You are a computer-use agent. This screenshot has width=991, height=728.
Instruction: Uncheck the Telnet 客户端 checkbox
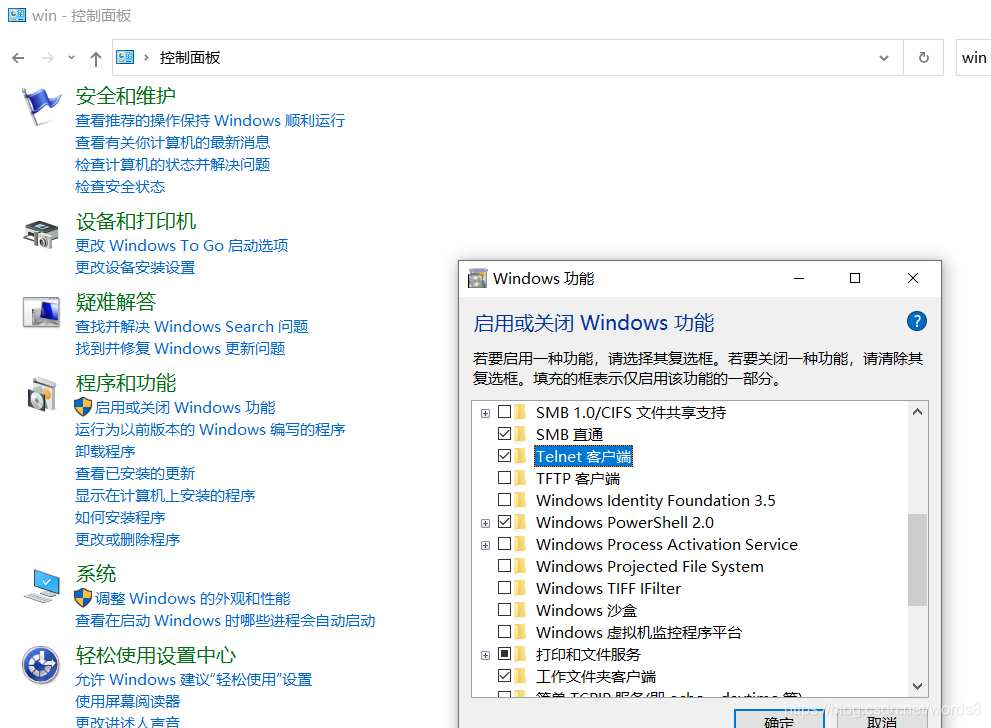[x=504, y=456]
